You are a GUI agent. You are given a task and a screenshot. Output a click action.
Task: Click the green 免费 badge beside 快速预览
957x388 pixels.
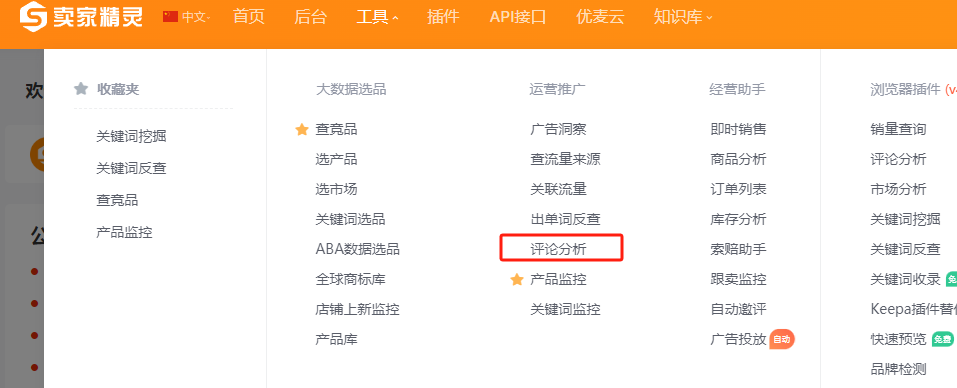tap(942, 339)
